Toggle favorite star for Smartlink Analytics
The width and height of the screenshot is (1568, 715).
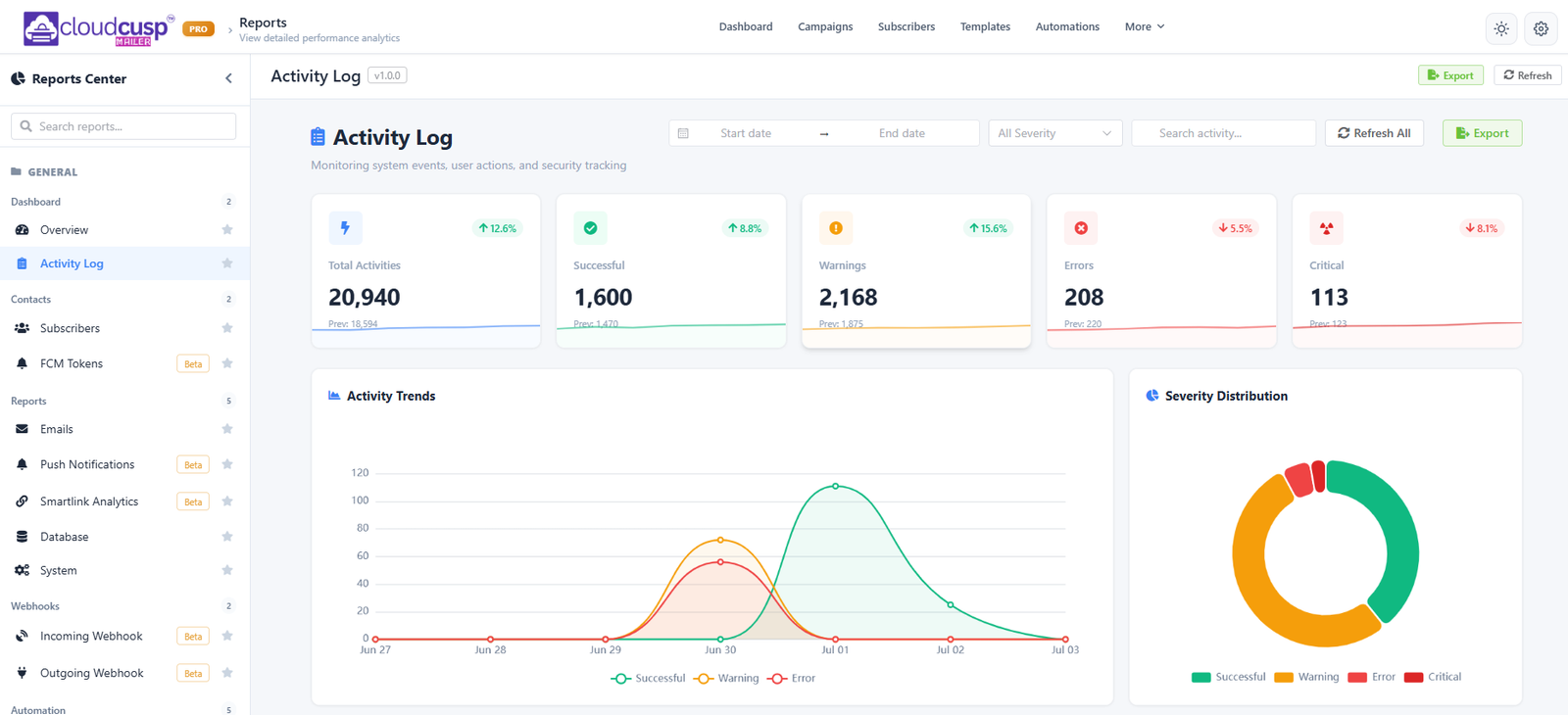pos(227,501)
